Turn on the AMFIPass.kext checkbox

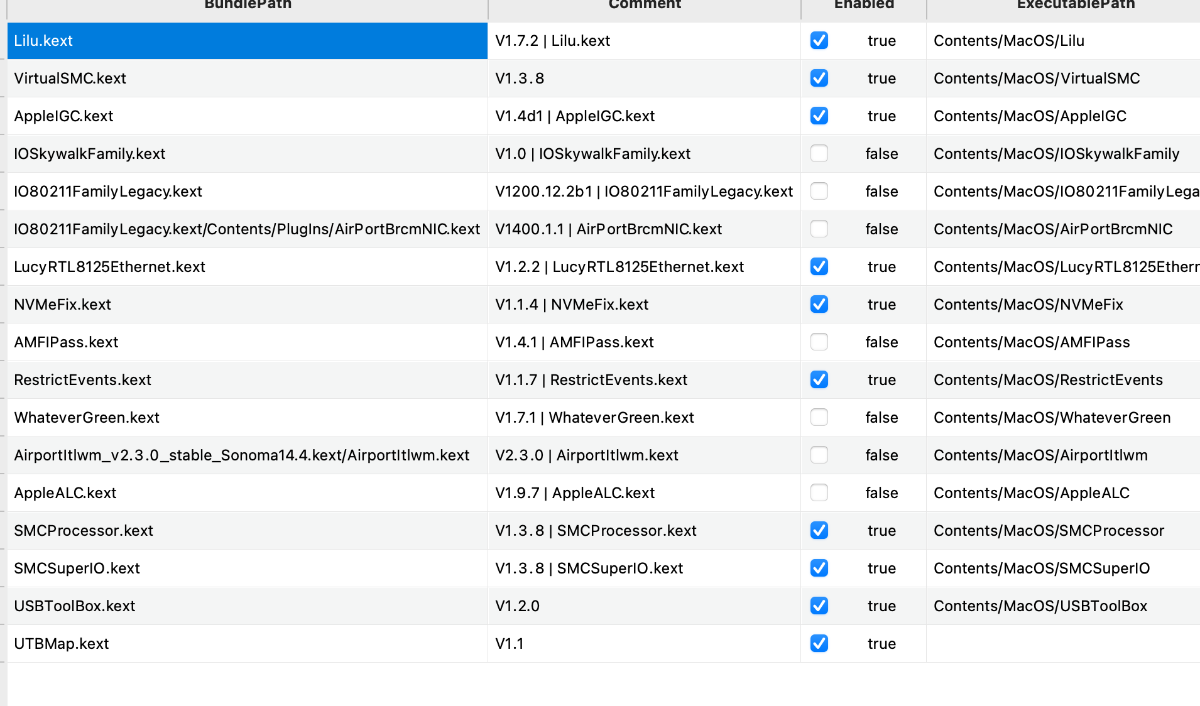(x=819, y=342)
